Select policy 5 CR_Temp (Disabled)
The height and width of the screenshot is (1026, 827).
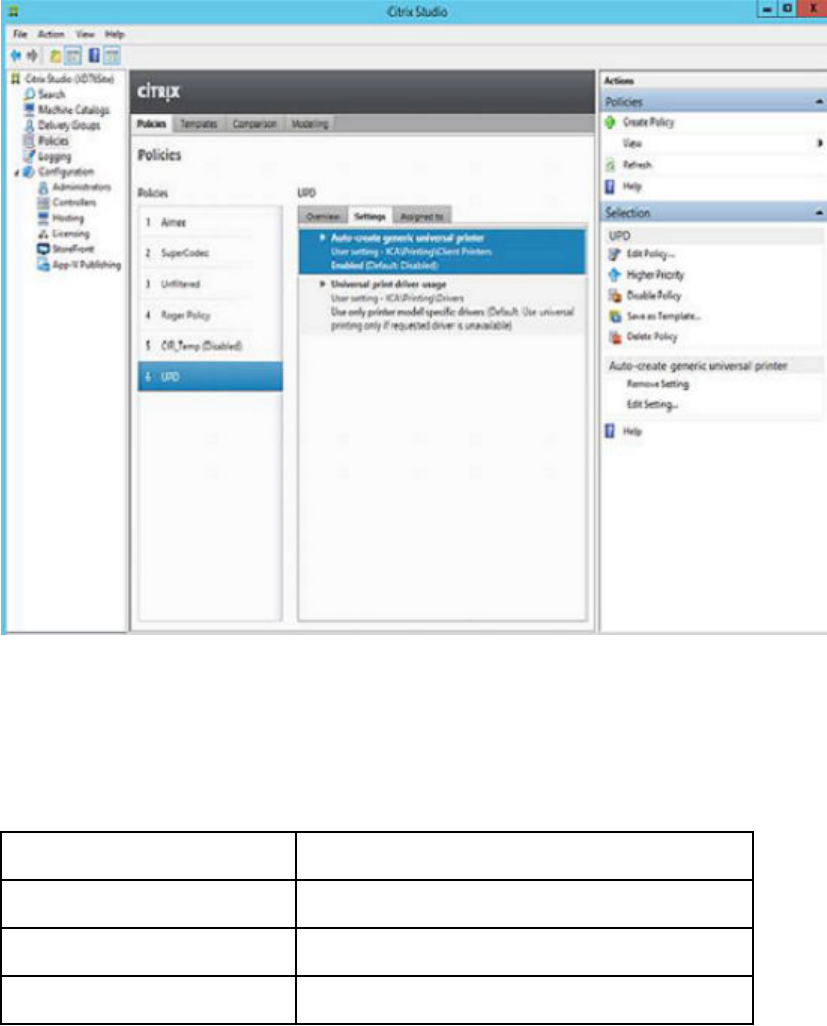tap(210, 345)
